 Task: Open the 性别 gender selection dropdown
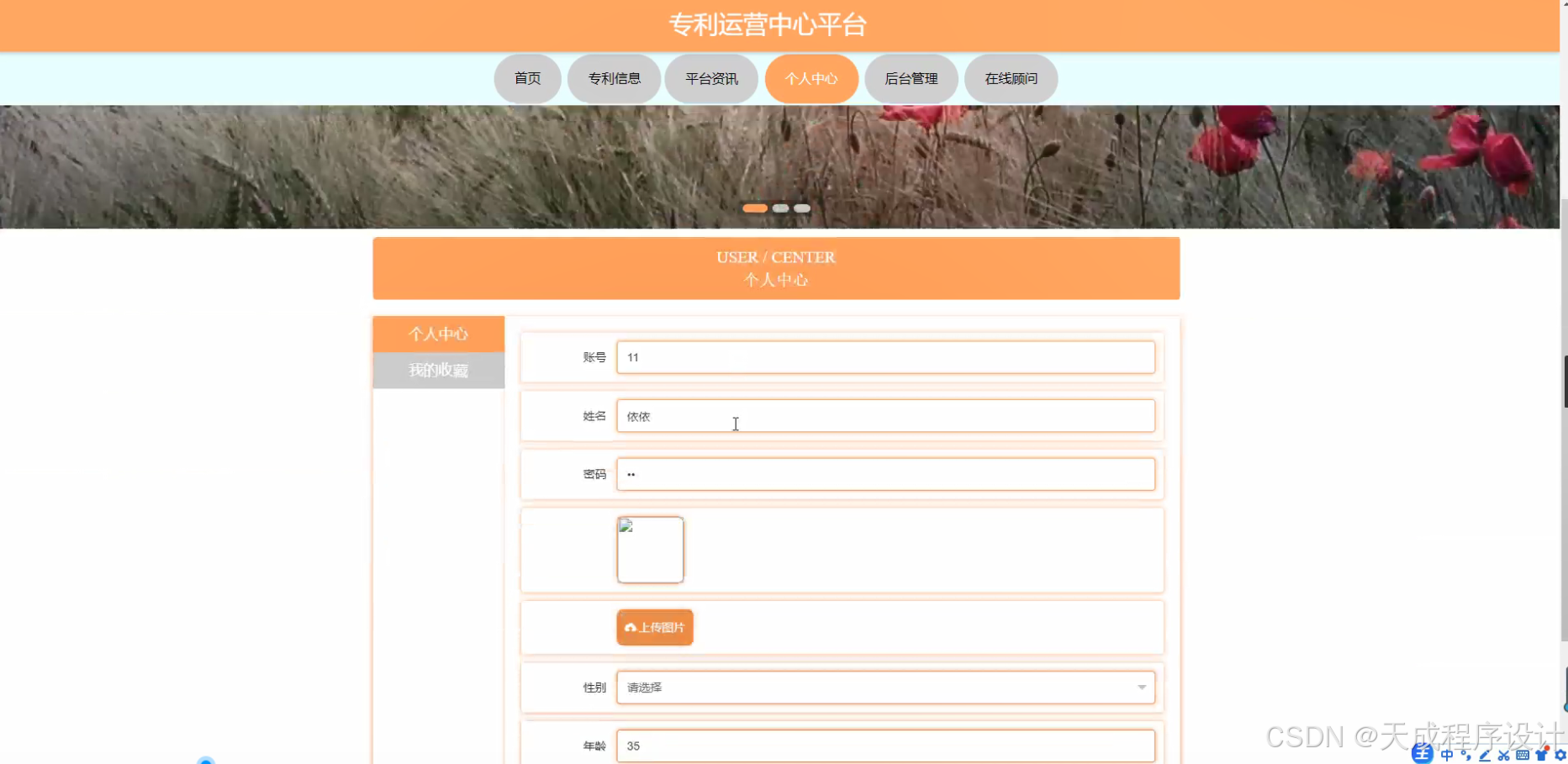pyautogui.click(x=885, y=687)
